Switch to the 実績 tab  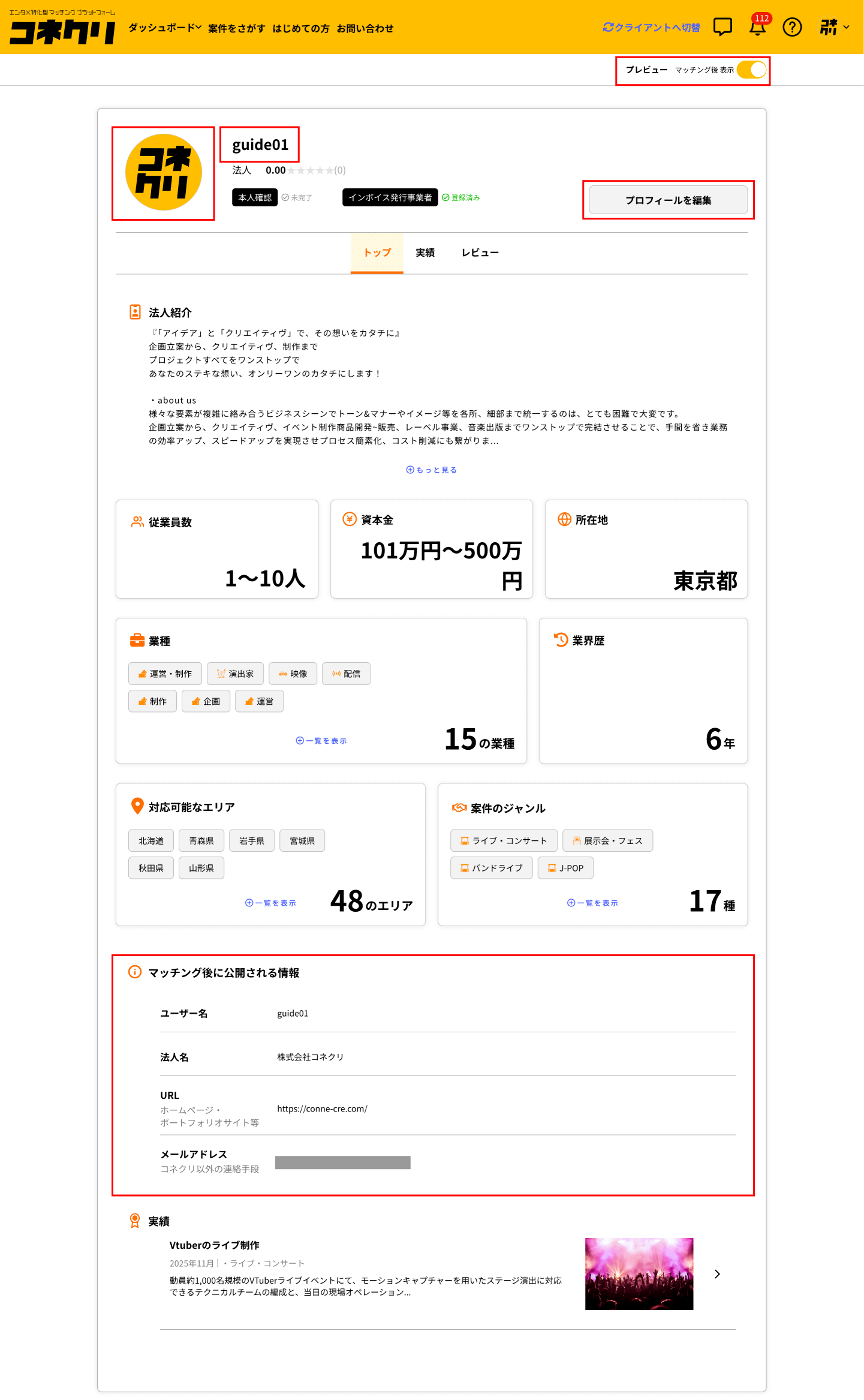[x=425, y=253]
